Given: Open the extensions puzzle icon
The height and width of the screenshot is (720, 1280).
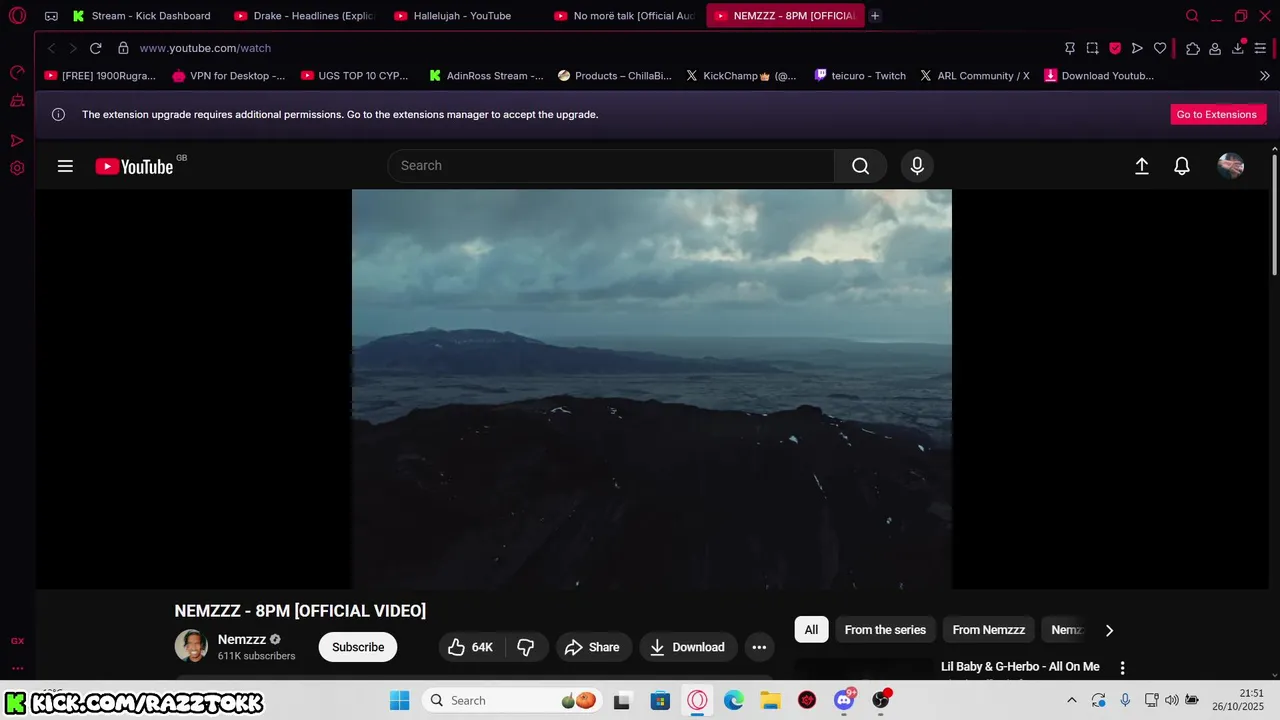Looking at the screenshot, I should pos(1193,48).
